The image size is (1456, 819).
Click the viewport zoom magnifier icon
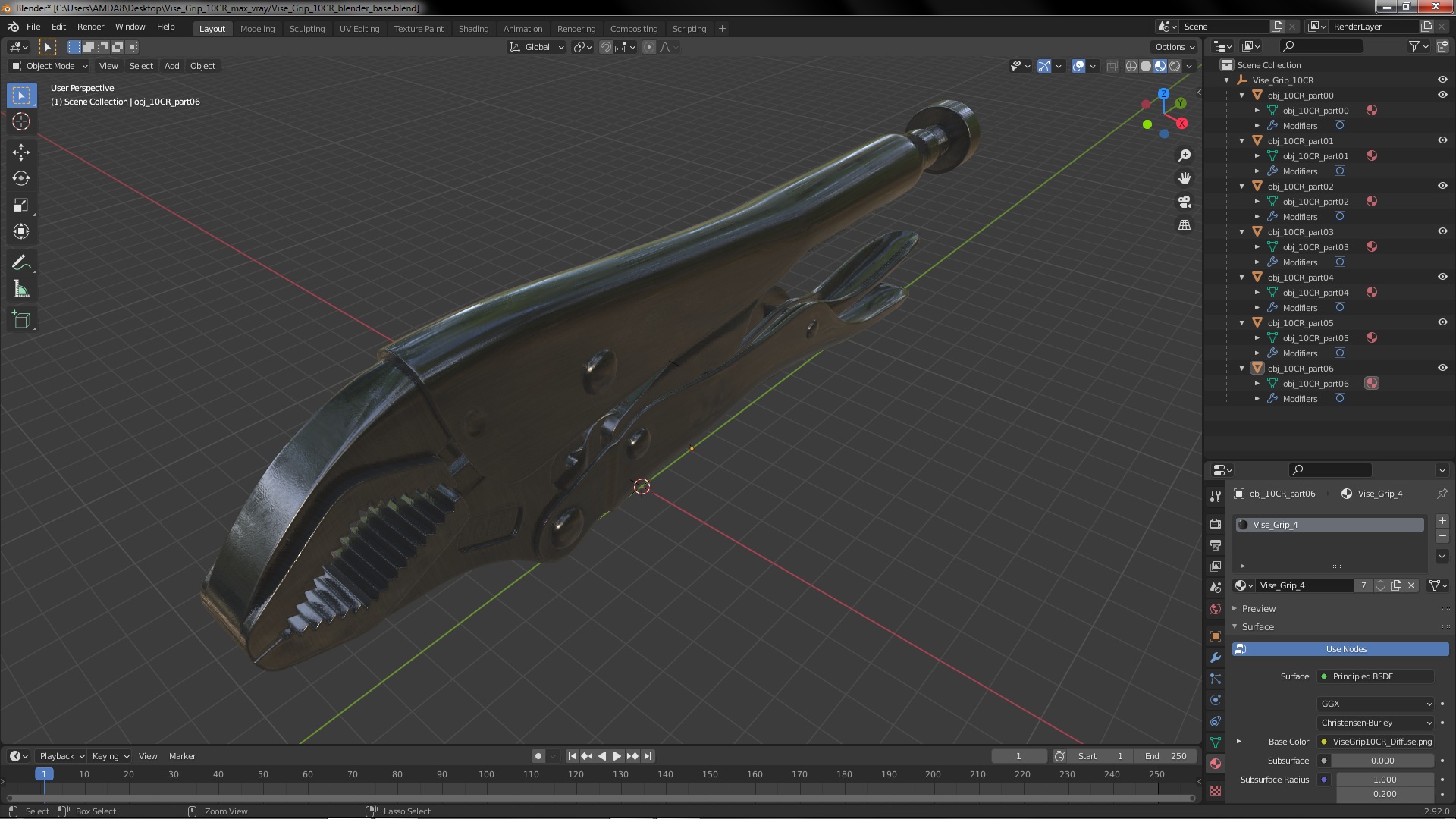[1185, 155]
